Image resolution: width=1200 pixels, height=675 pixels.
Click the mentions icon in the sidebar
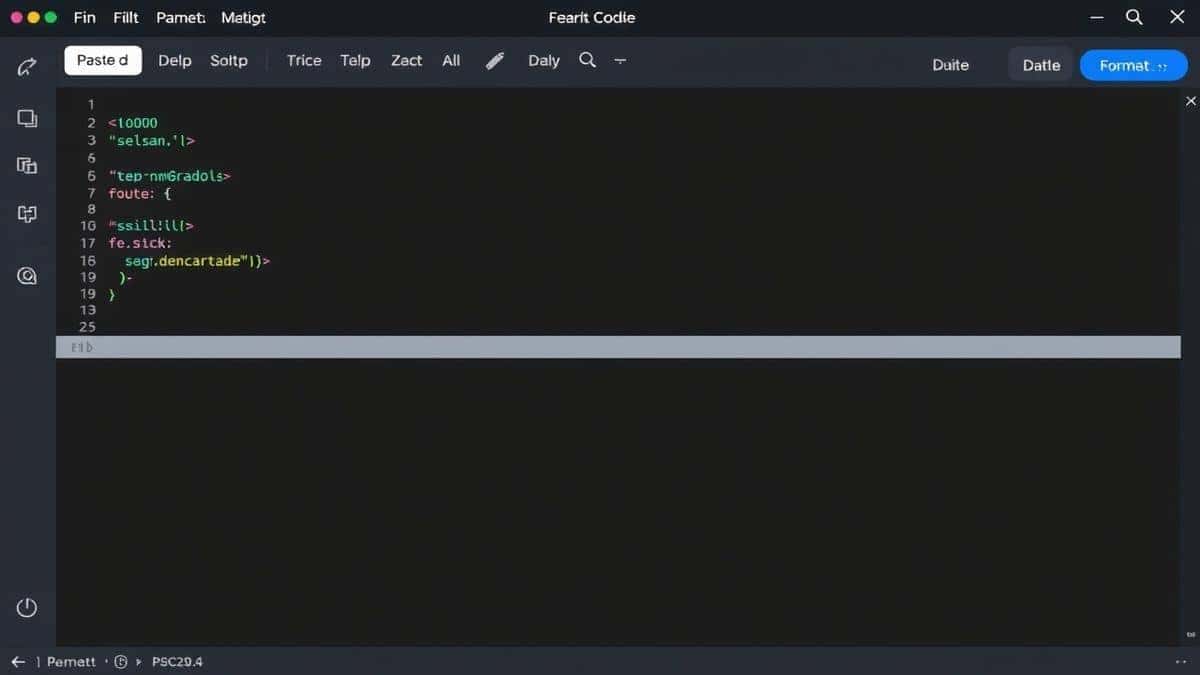[x=27, y=275]
